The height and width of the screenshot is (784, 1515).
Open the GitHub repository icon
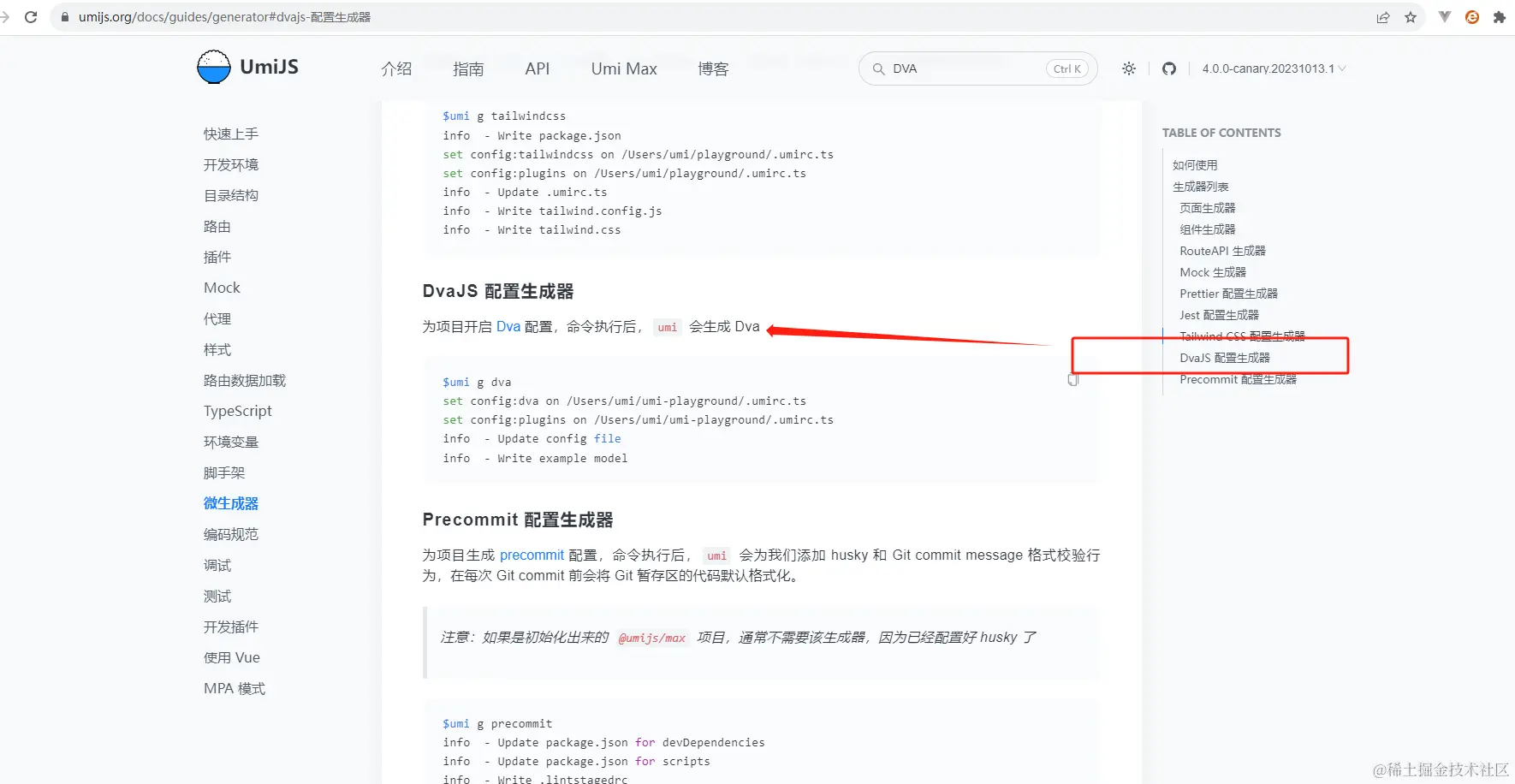coord(1169,68)
